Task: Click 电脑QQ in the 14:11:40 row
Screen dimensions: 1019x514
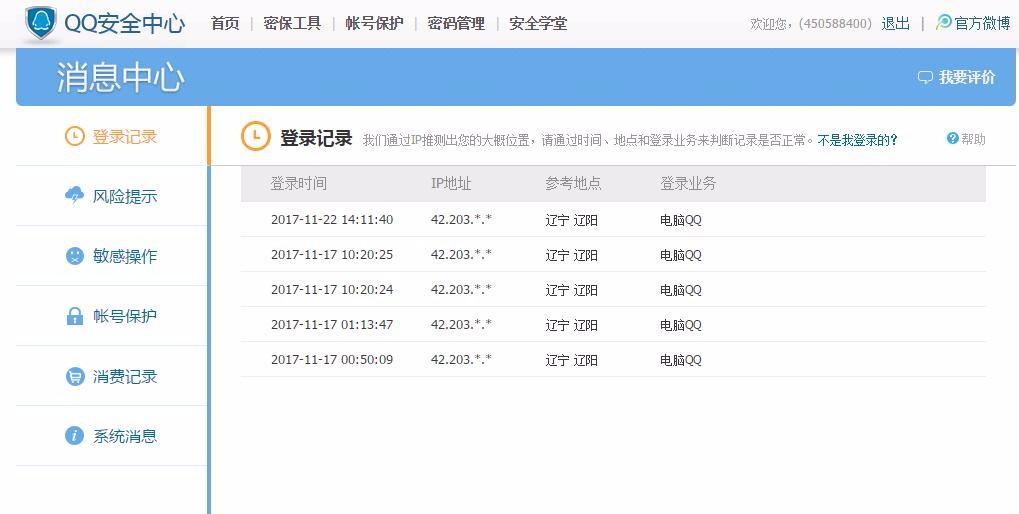Action: 681,220
